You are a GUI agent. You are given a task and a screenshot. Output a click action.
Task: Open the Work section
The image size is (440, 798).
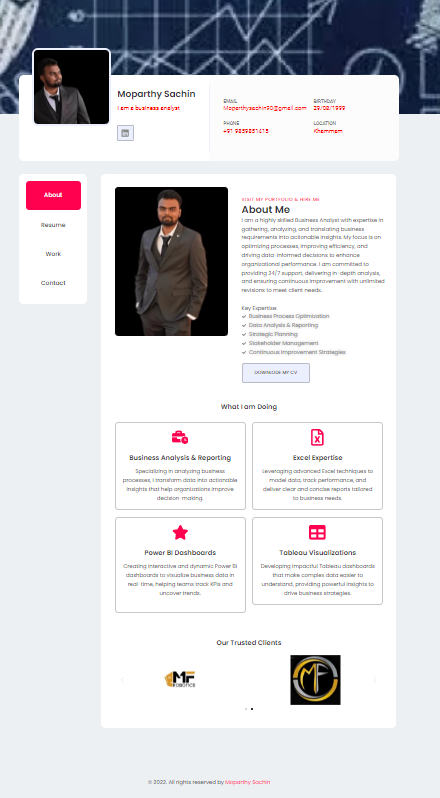coord(53,254)
